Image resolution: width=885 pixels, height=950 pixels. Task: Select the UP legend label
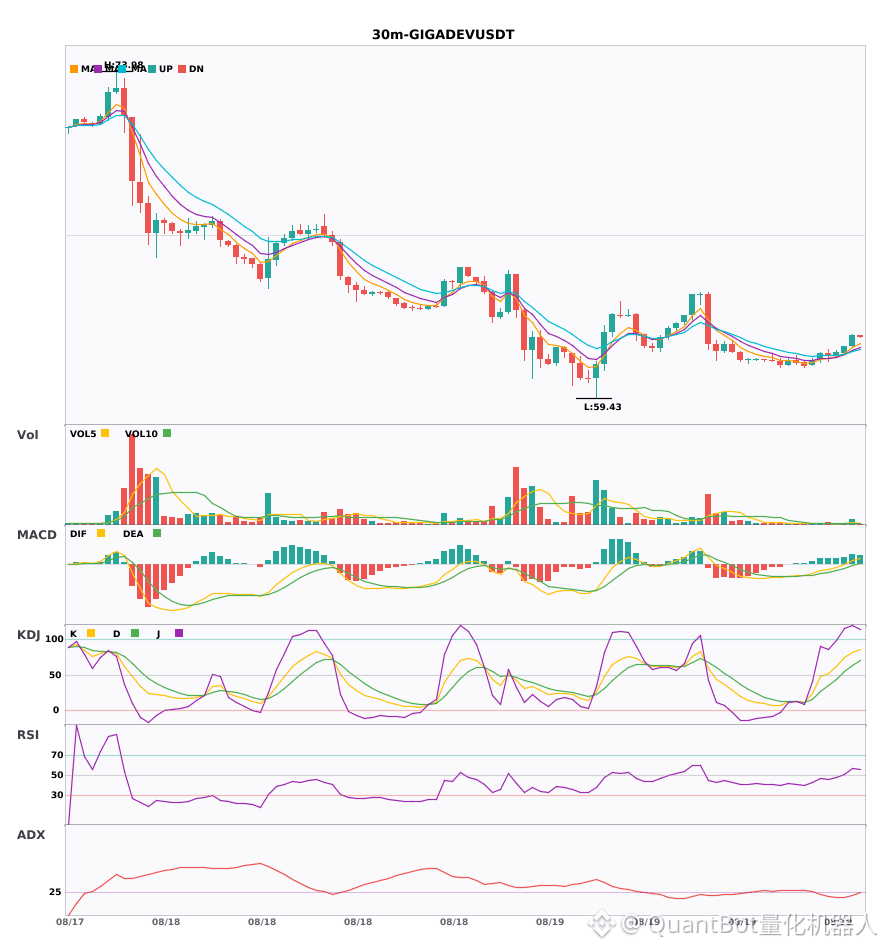pyautogui.click(x=166, y=69)
